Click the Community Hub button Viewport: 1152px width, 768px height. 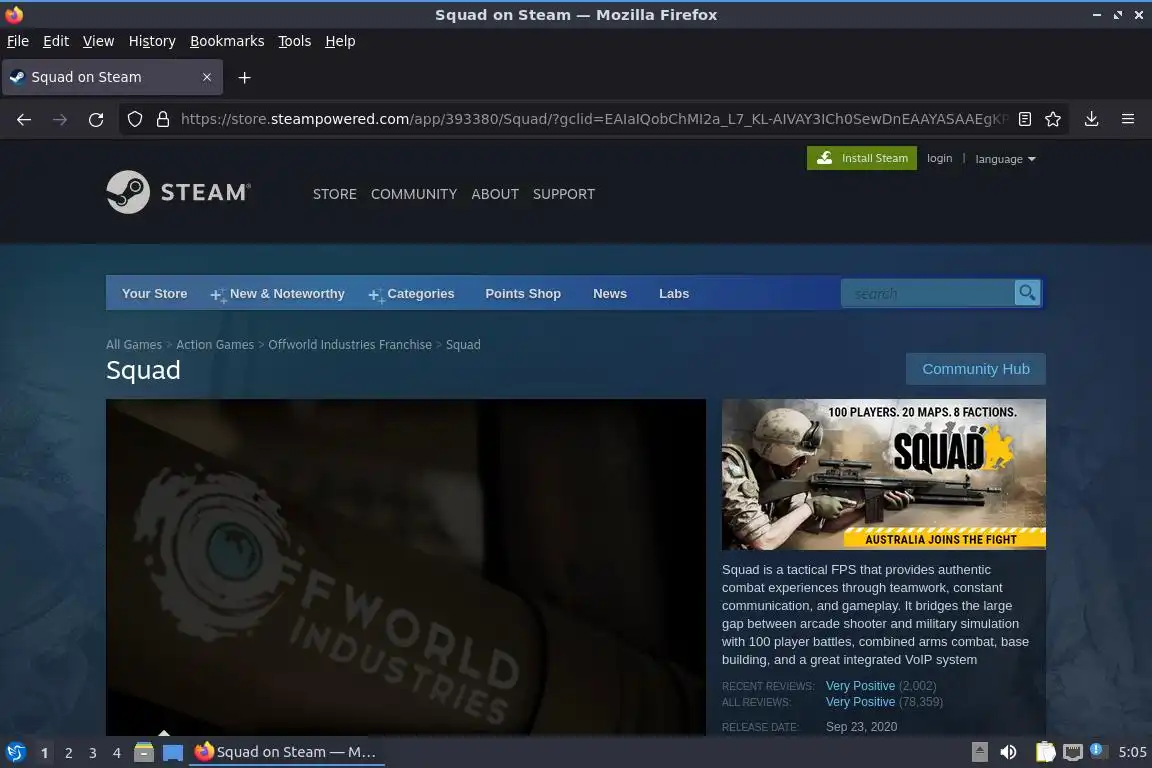(976, 369)
